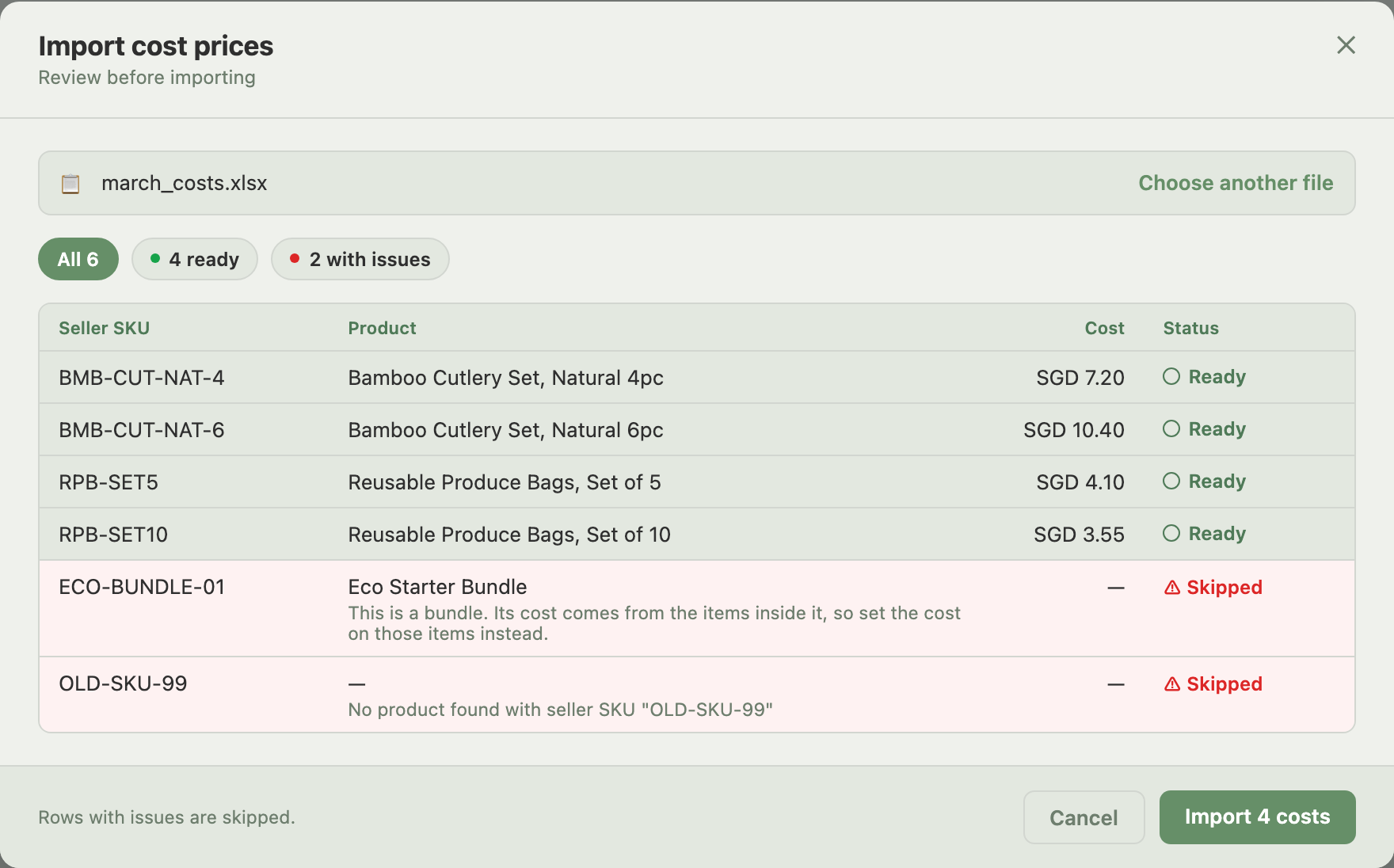This screenshot has width=1394, height=868.
Task: Click the OLD-SKU-99 SKU cell
Action: pos(123,683)
